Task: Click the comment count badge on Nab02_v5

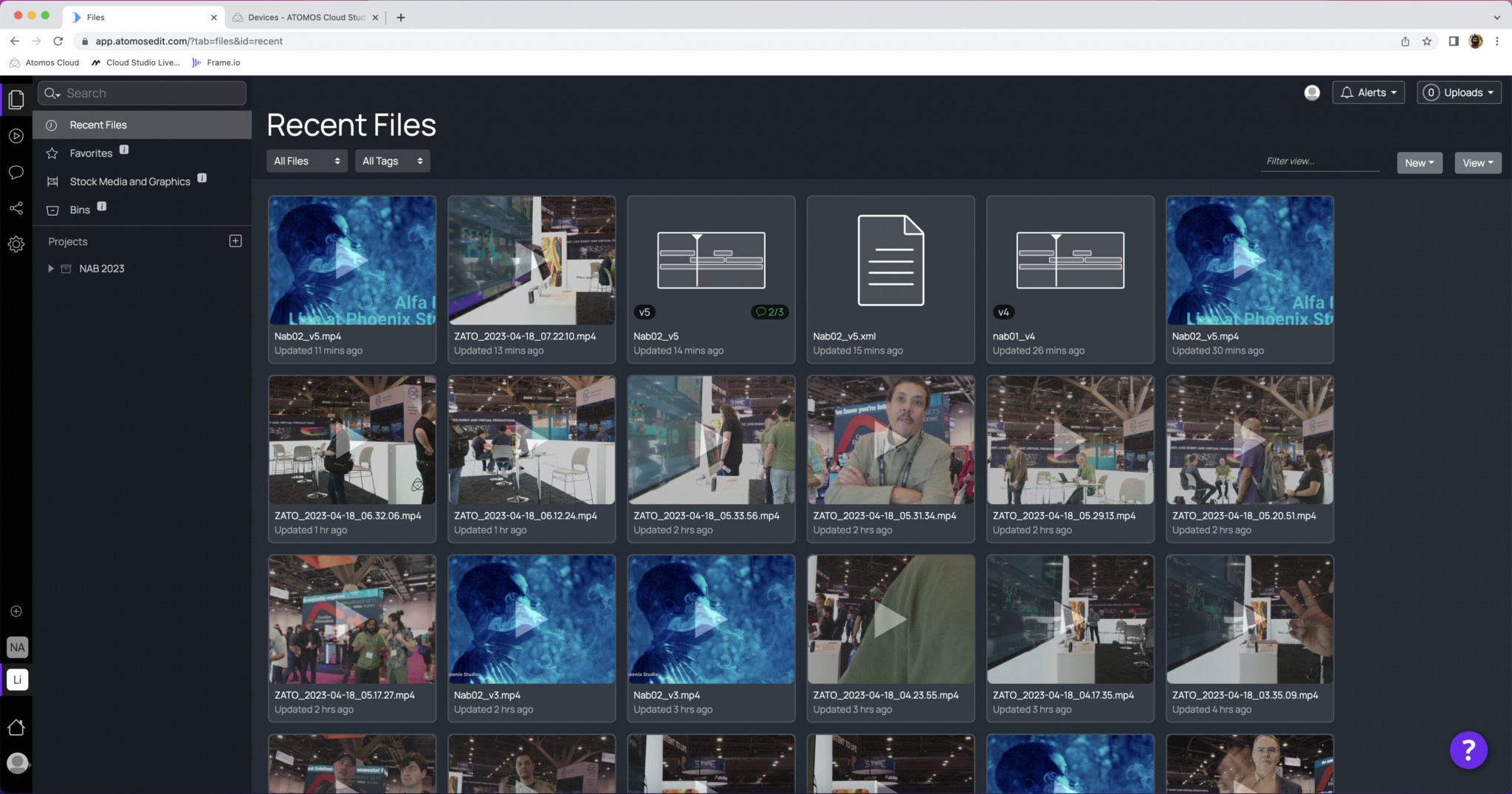Action: 769,311
